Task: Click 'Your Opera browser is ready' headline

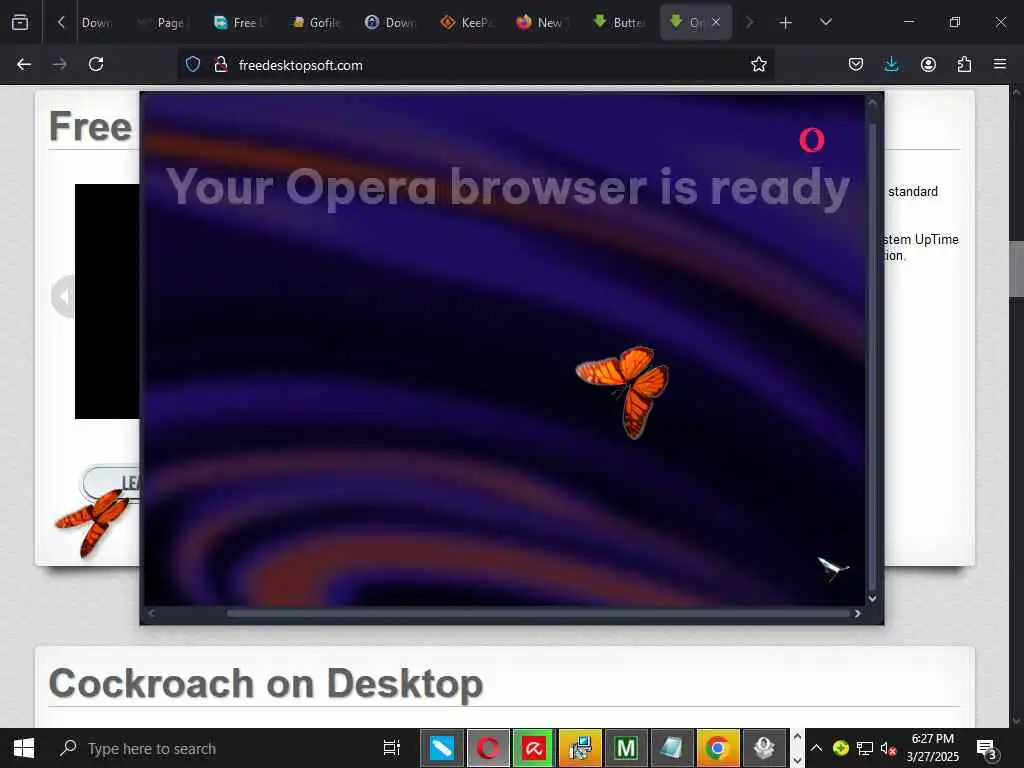Action: coord(507,187)
